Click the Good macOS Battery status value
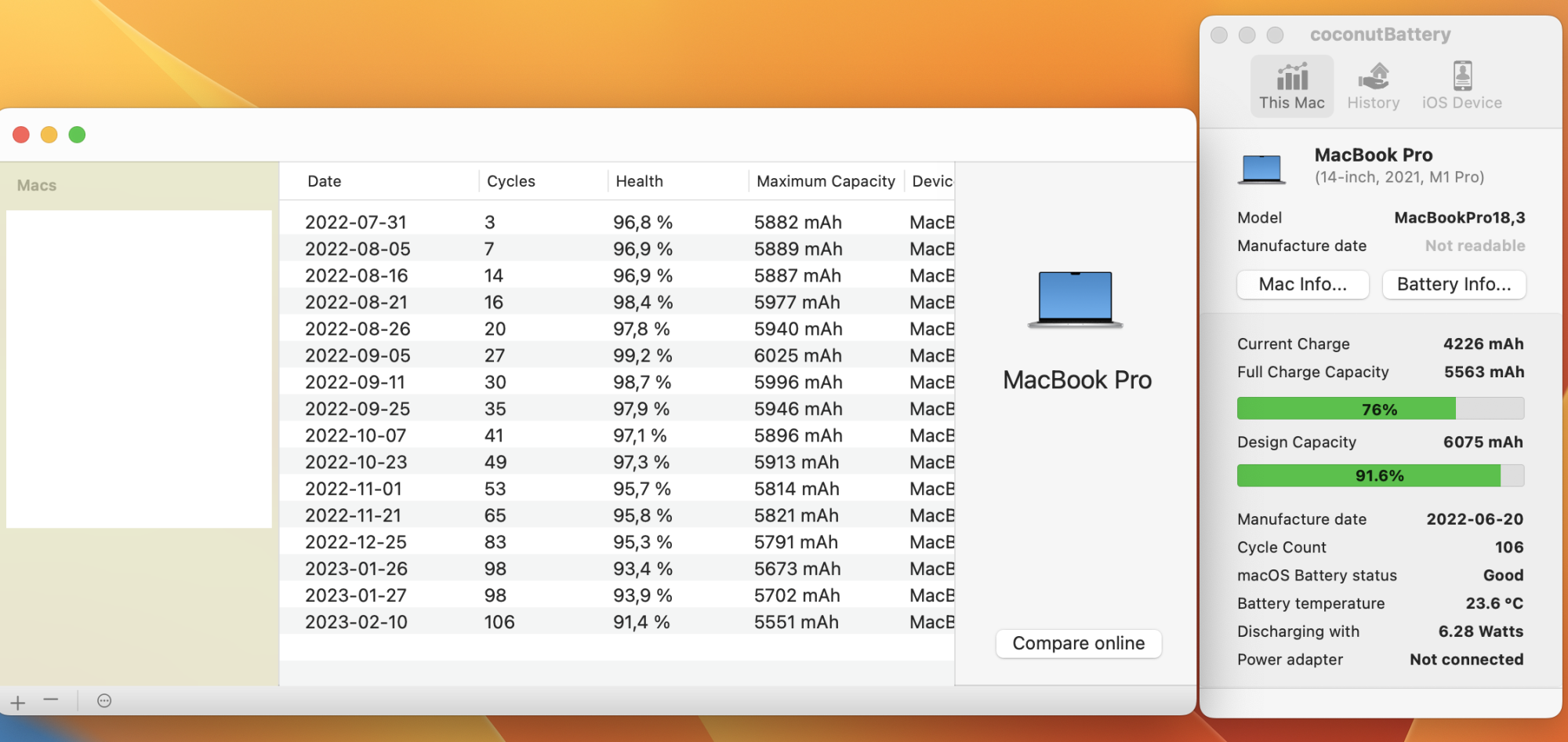 (x=1503, y=575)
